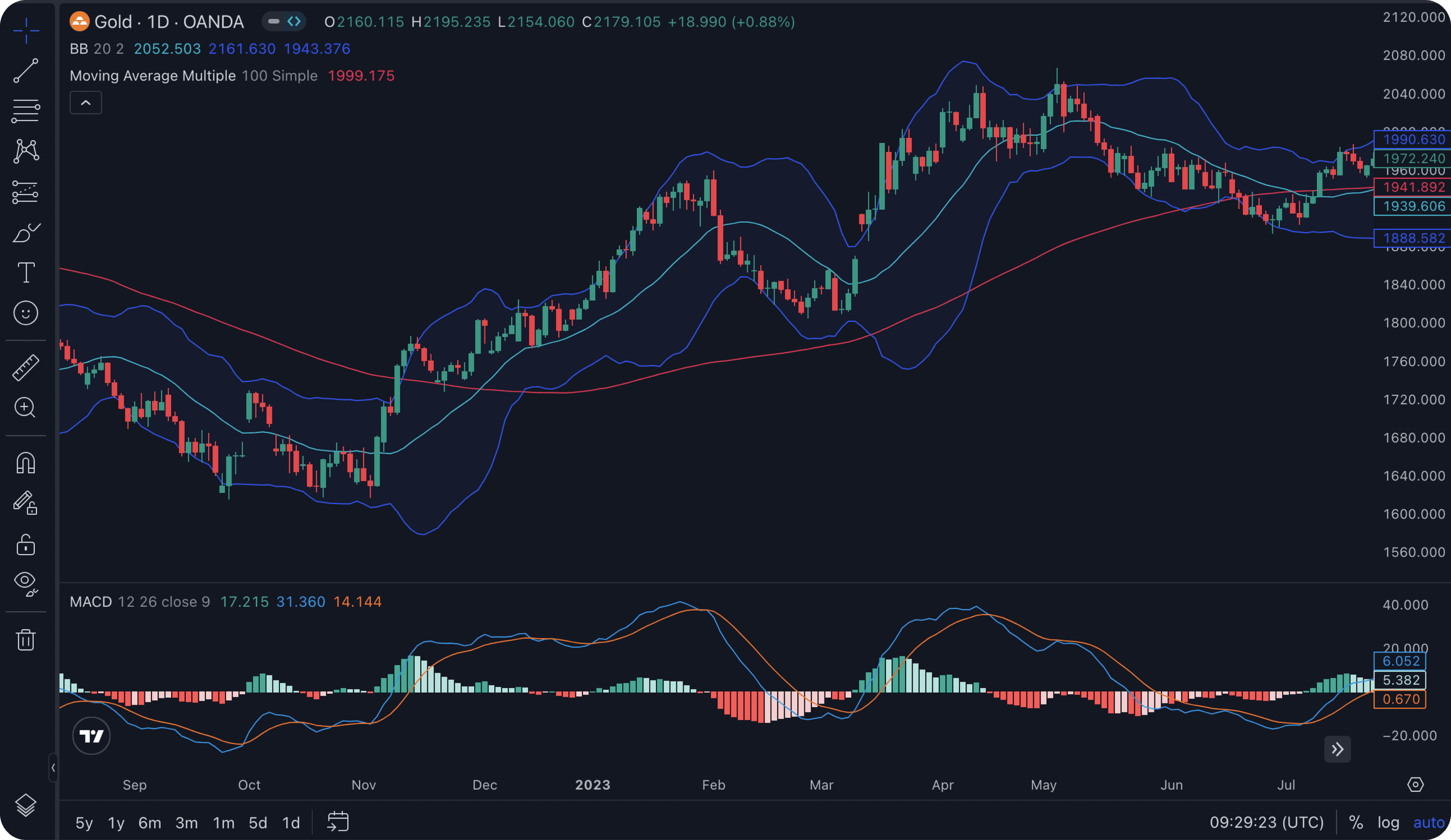Viewport: 1451px width, 840px height.
Task: Click the zoom in tool
Action: click(x=26, y=408)
